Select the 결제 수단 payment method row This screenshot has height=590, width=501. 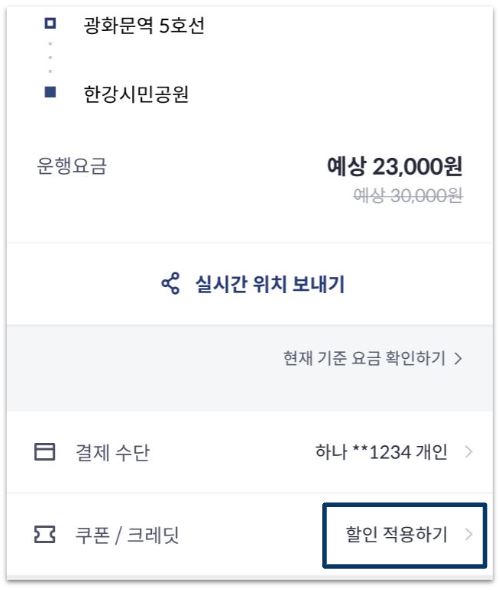250,452
